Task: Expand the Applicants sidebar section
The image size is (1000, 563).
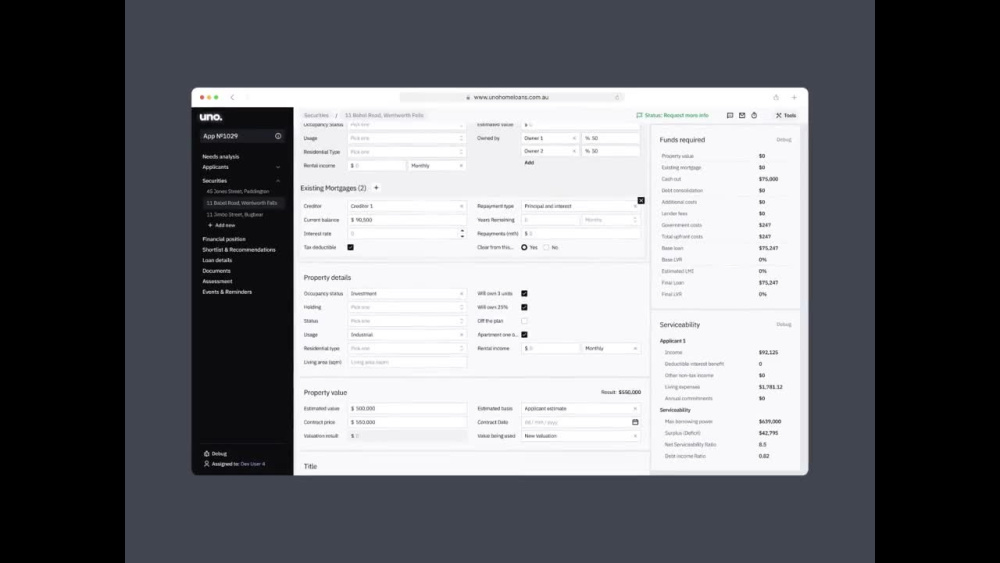Action: pos(278,167)
